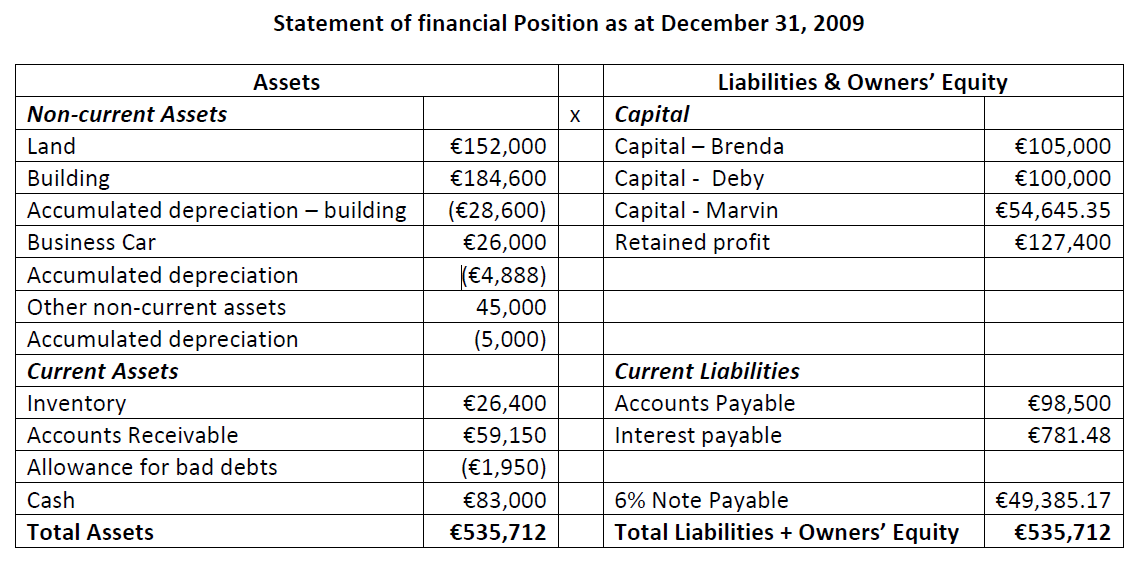Screen dimensions: 1137x562
Task: Select the Capital - Marvin amount €54,645.35
Action: pos(1053,211)
